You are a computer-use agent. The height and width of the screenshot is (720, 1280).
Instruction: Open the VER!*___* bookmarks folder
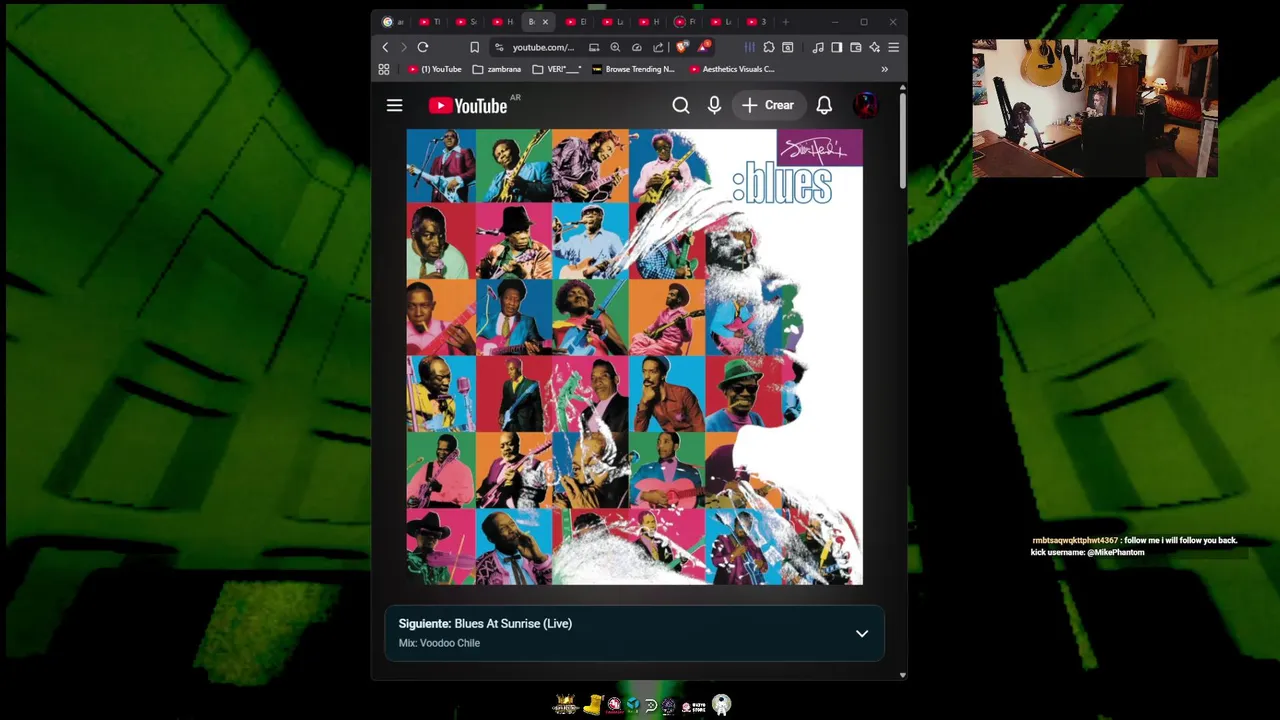tap(557, 69)
